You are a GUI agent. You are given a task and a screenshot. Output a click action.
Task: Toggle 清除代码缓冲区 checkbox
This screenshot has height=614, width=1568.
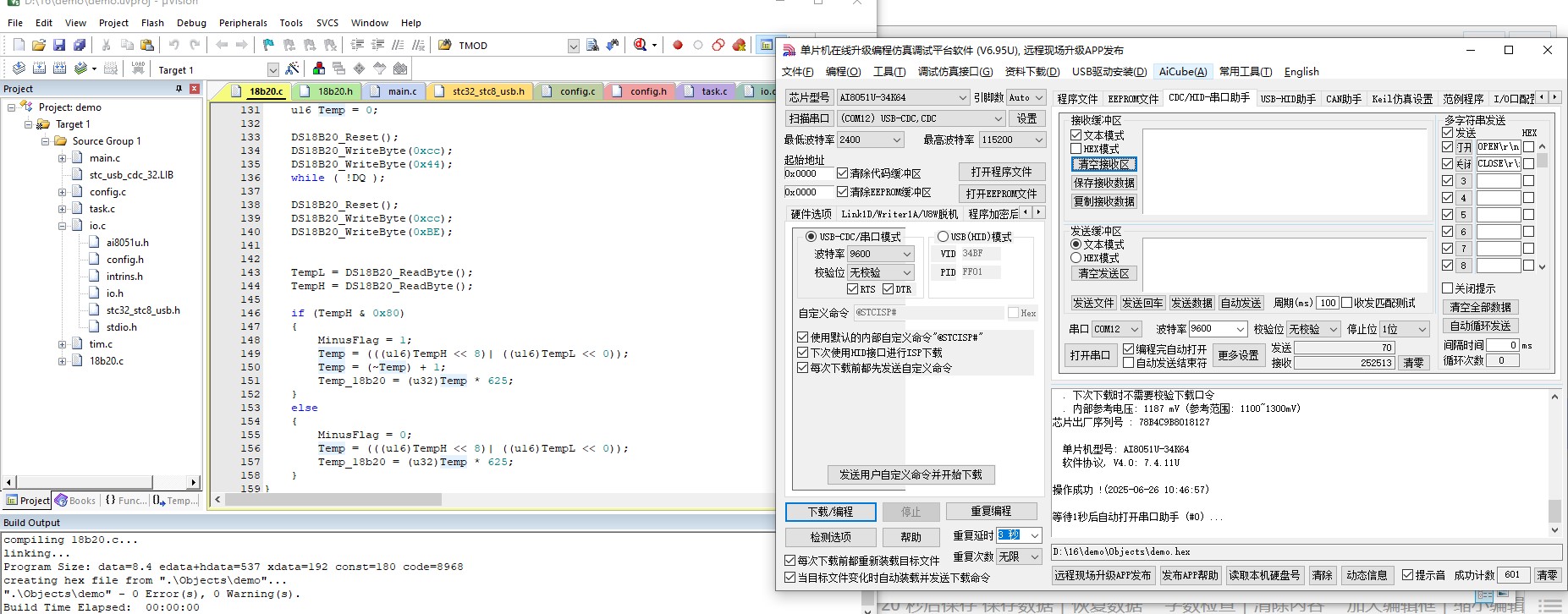pos(842,173)
